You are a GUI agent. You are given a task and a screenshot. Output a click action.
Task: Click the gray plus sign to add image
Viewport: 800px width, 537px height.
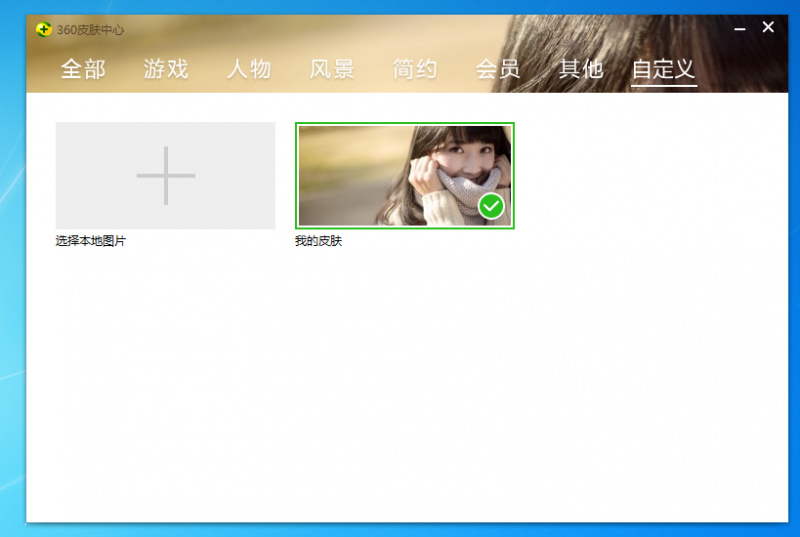(x=166, y=175)
